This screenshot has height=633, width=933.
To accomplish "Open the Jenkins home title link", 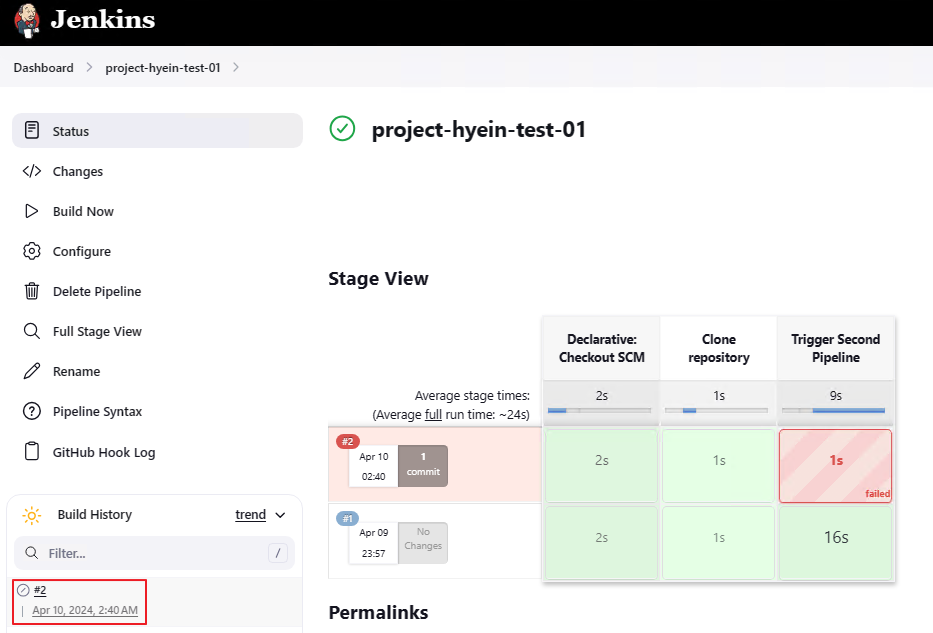I will [103, 20].
